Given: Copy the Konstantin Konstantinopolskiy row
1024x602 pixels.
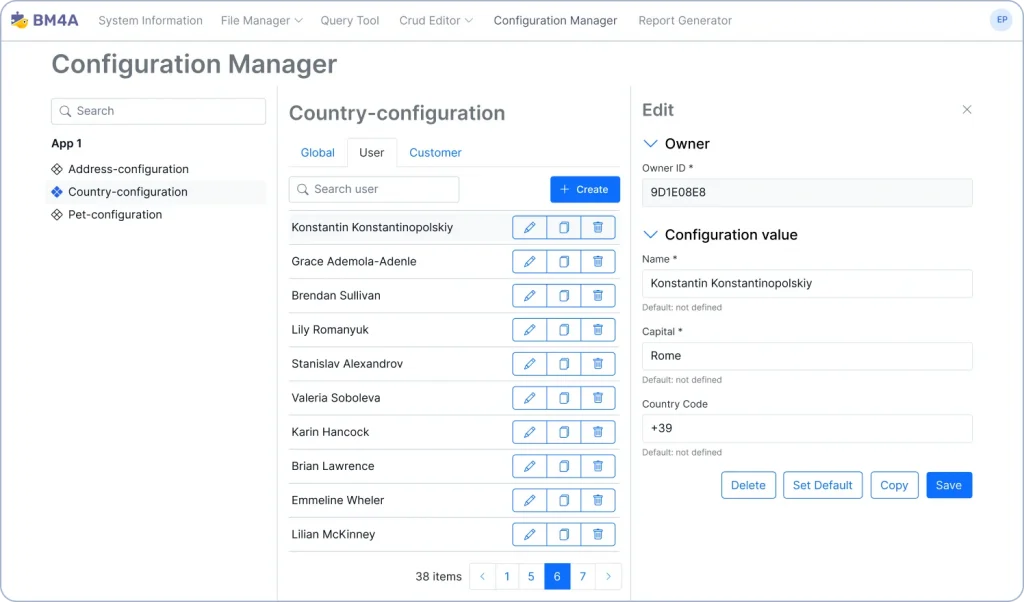Looking at the screenshot, I should 564,227.
